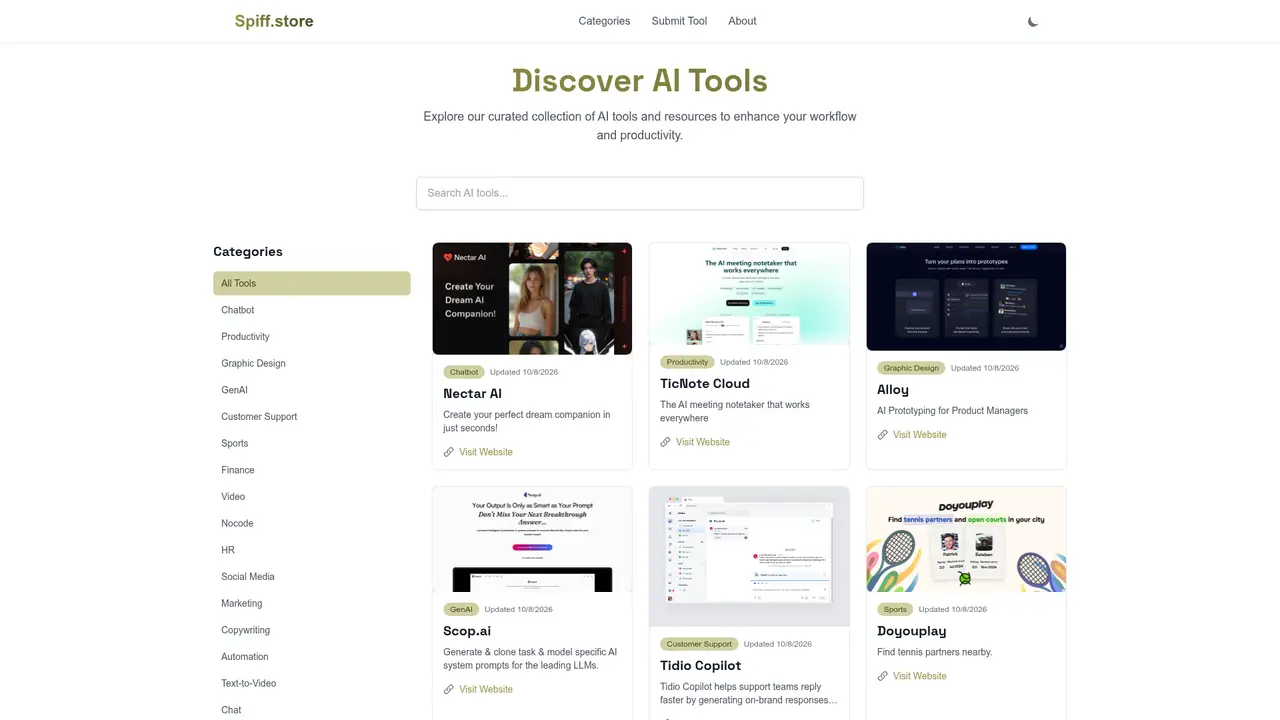Open the Alloy preview thumbnail
This screenshot has height=720, width=1280.
[966, 297]
